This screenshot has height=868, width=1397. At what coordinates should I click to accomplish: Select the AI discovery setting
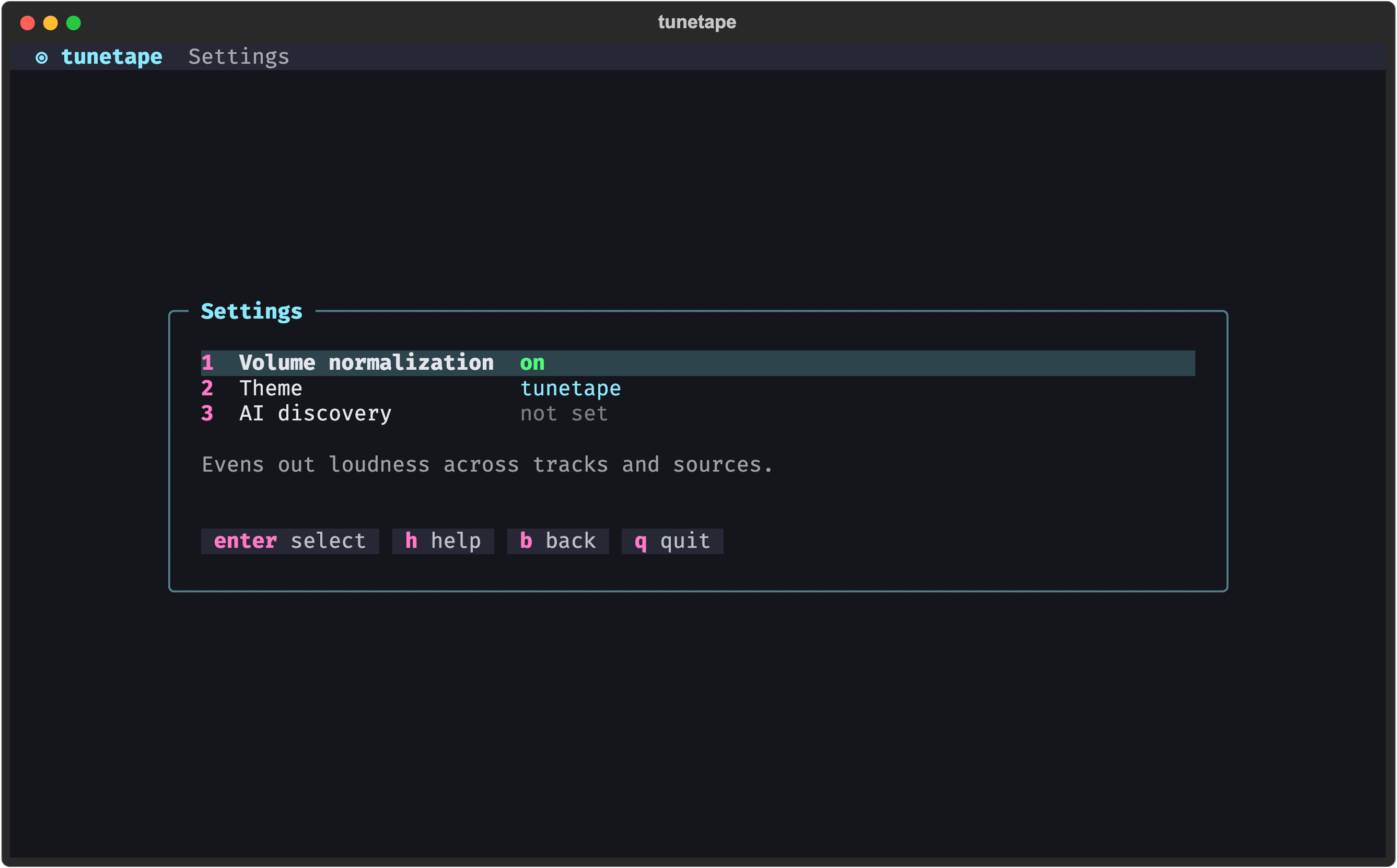point(697,414)
